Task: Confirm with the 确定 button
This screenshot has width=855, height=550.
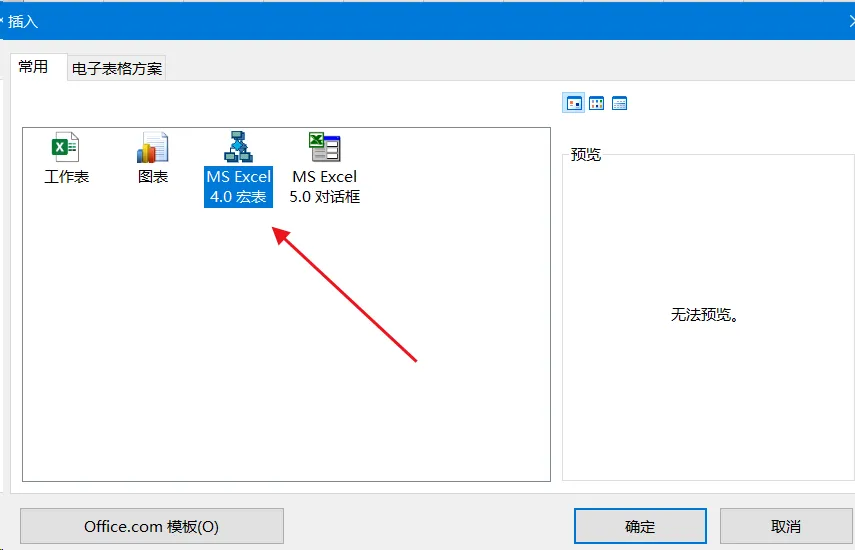Action: pyautogui.click(x=640, y=526)
